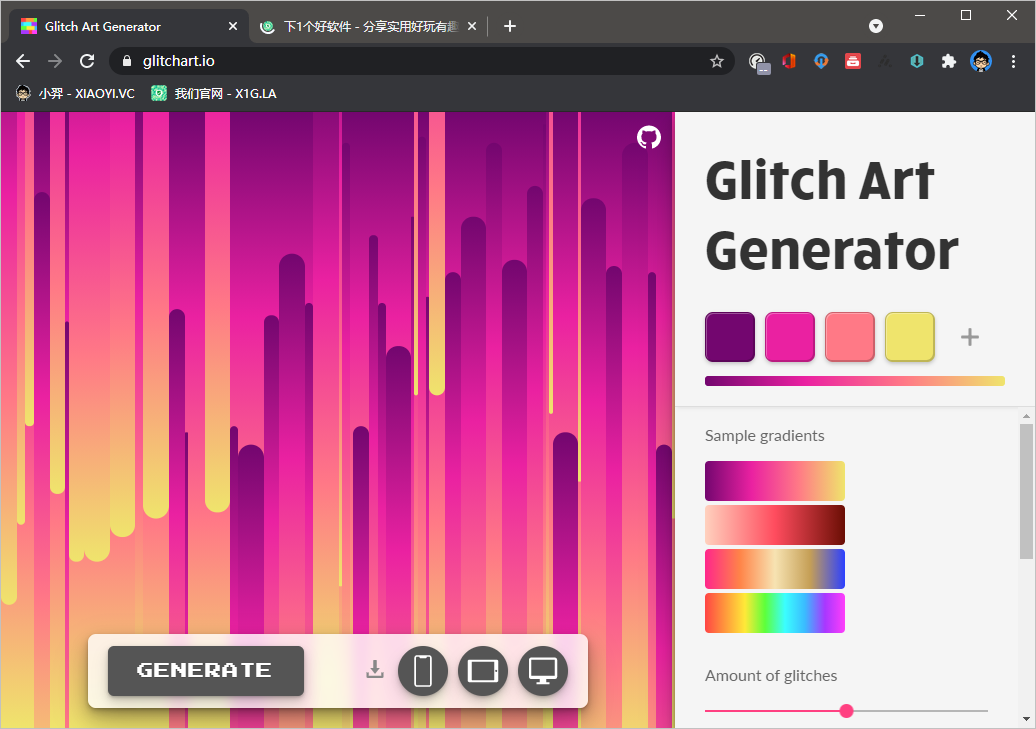Open the 我们官网 - X1G.LA bookmark
Image resolution: width=1036 pixels, height=729 pixels.
214,93
